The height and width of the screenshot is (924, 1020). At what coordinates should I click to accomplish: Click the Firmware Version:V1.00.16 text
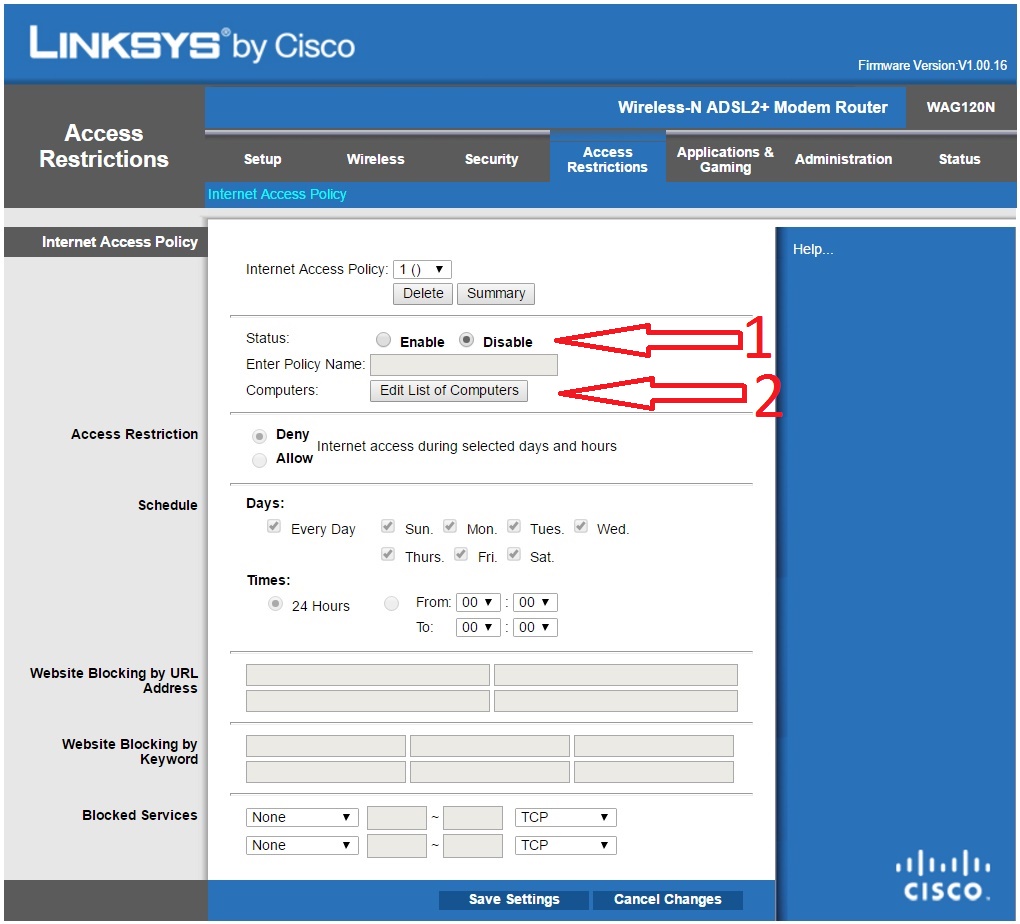point(932,65)
